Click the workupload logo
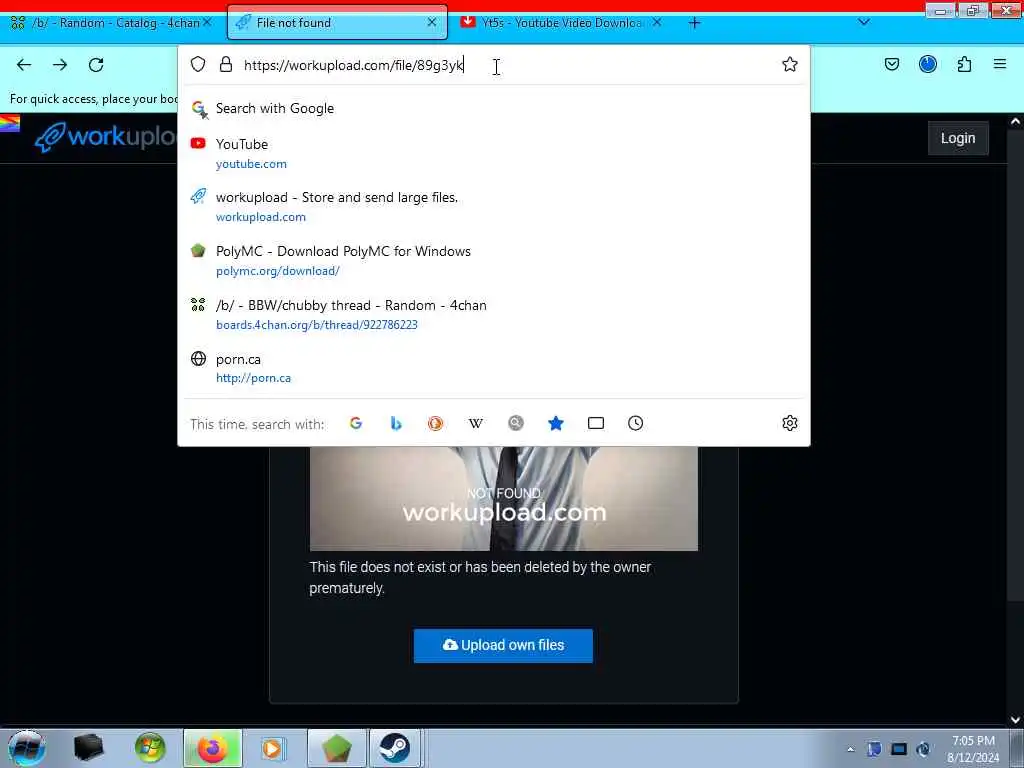Image resolution: width=1024 pixels, height=768 pixels. 106,136
